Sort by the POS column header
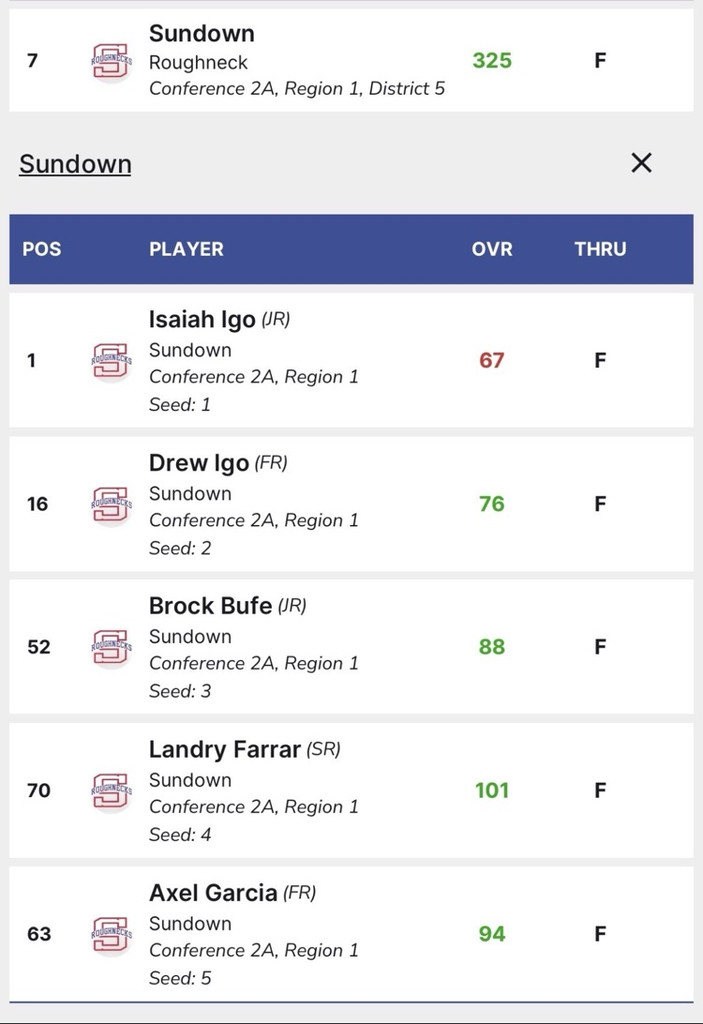 (42, 249)
